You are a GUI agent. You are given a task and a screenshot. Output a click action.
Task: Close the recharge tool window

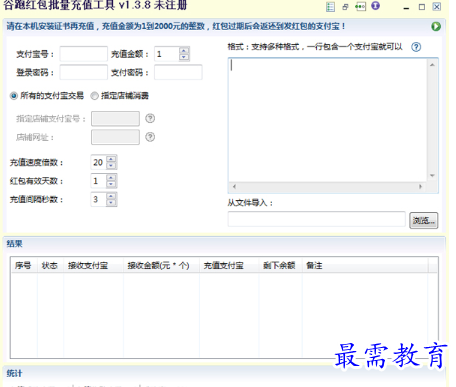coord(437,7)
